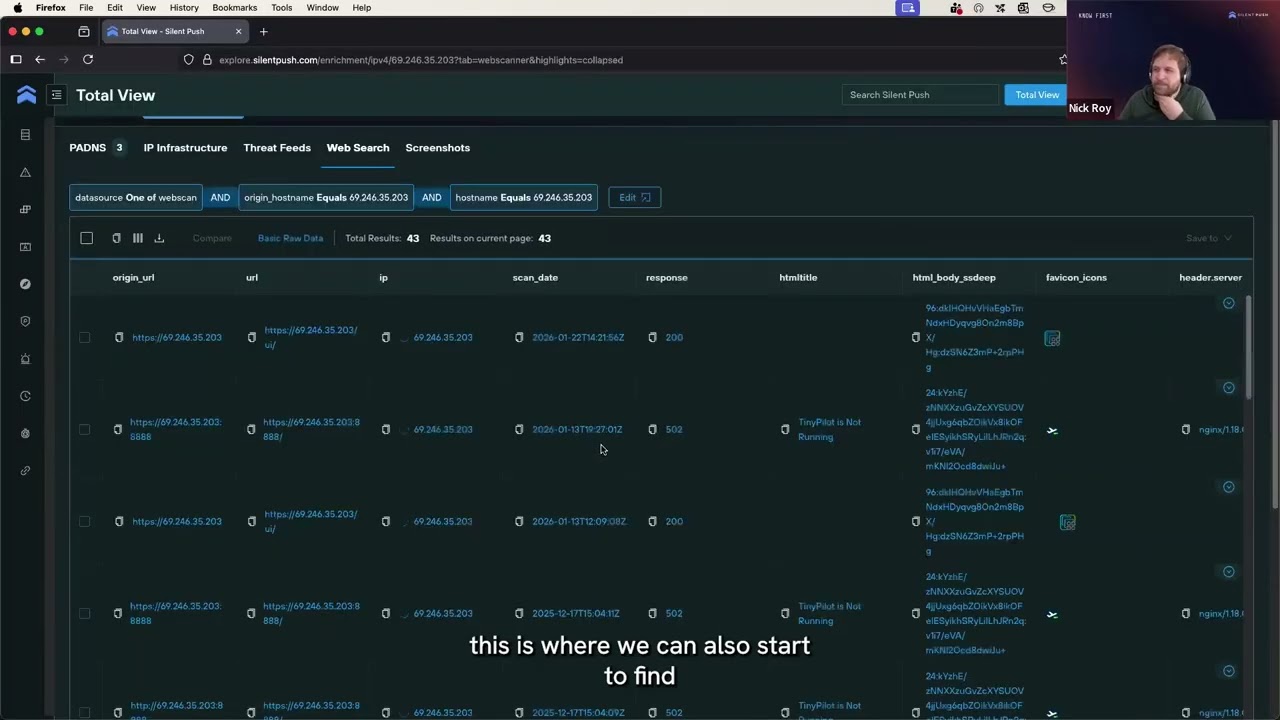The image size is (1280, 720).
Task: Click the html_body_ssdeep column header
Action: coord(954,278)
